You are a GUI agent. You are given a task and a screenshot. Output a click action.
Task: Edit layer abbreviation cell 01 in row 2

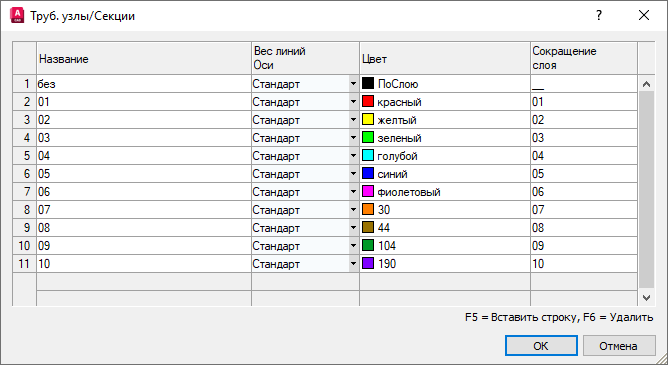coord(584,102)
